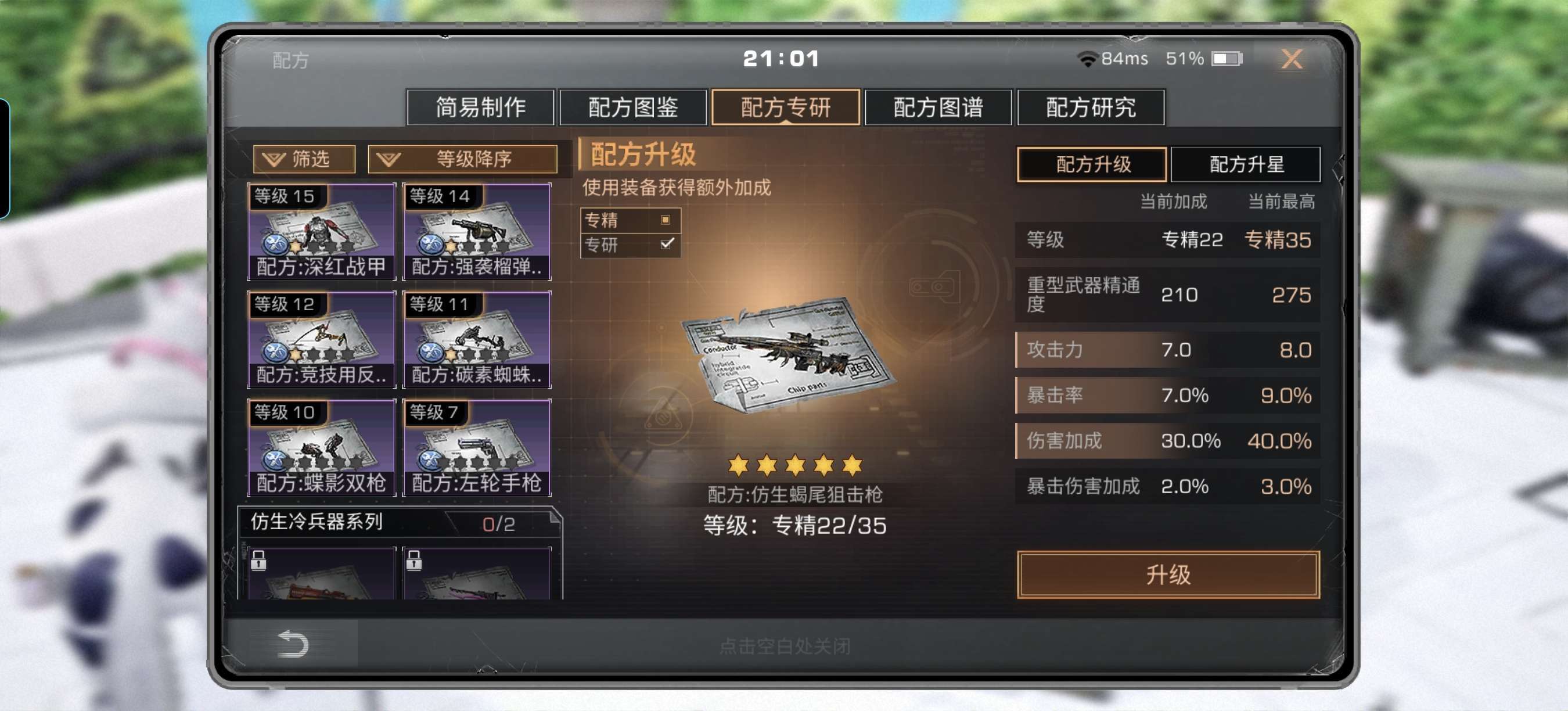Collapse the 仿生冷兵器系列 section header
This screenshot has width=1568, height=711.
(x=400, y=522)
